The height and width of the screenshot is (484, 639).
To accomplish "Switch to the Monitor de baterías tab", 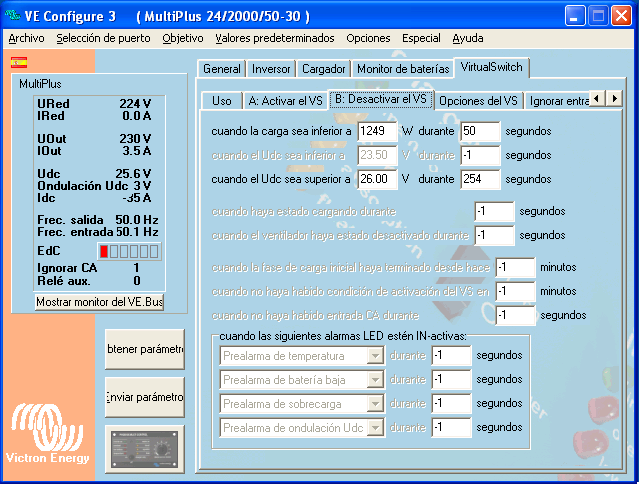I will tap(403, 69).
